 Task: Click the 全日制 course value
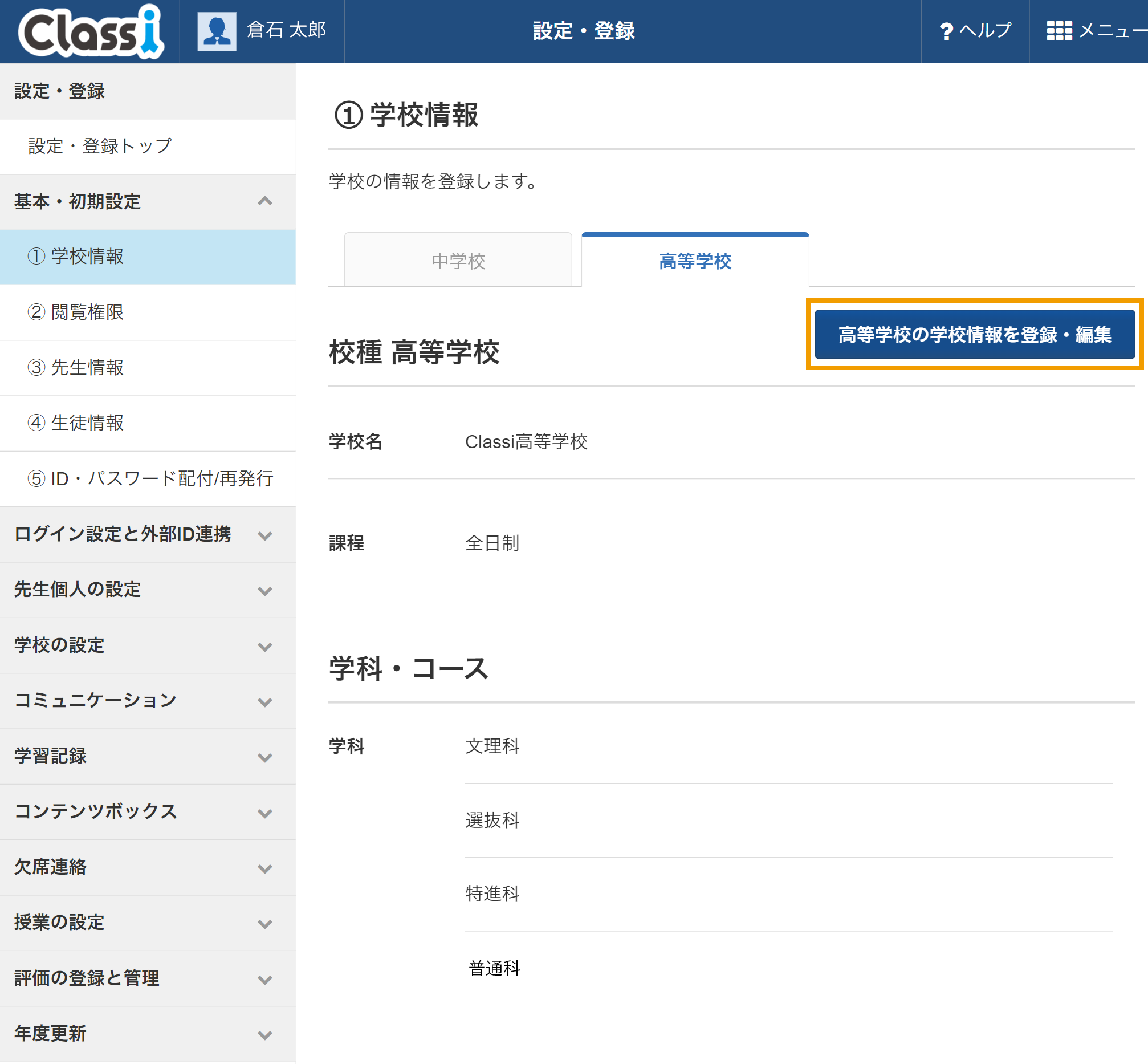[492, 543]
